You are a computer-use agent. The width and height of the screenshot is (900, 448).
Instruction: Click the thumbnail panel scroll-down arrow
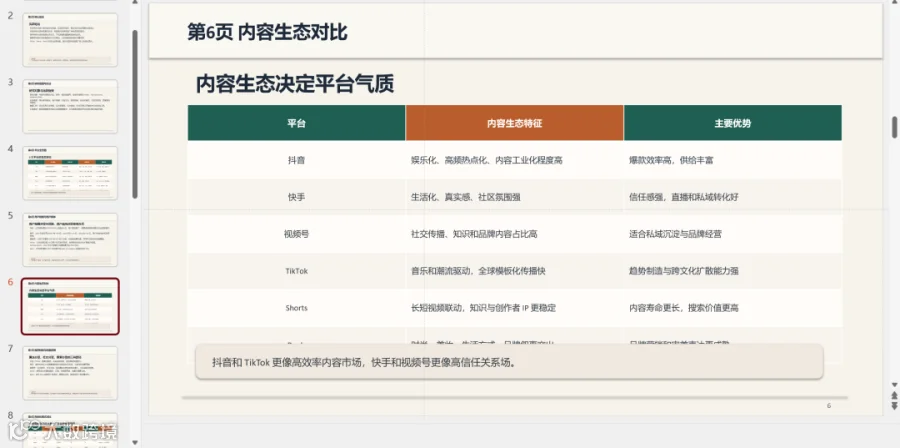[135, 442]
